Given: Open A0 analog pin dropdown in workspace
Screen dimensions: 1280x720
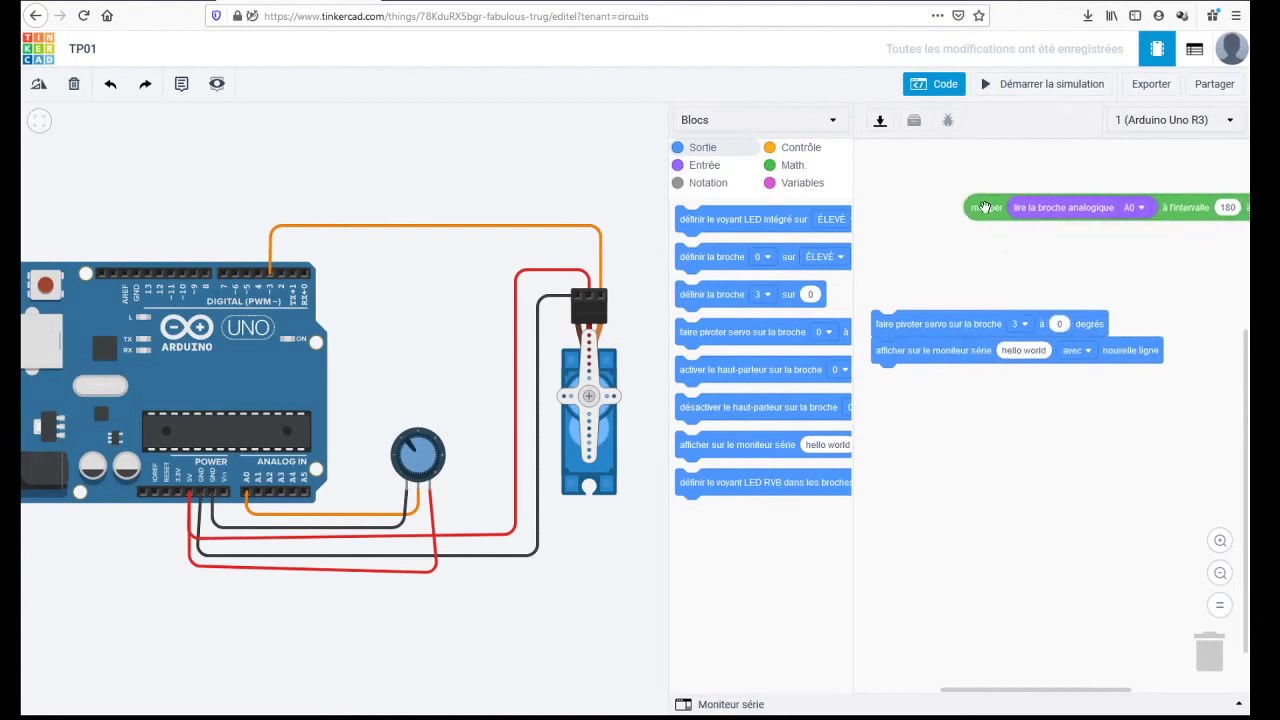Looking at the screenshot, I should pyautogui.click(x=1134, y=208).
